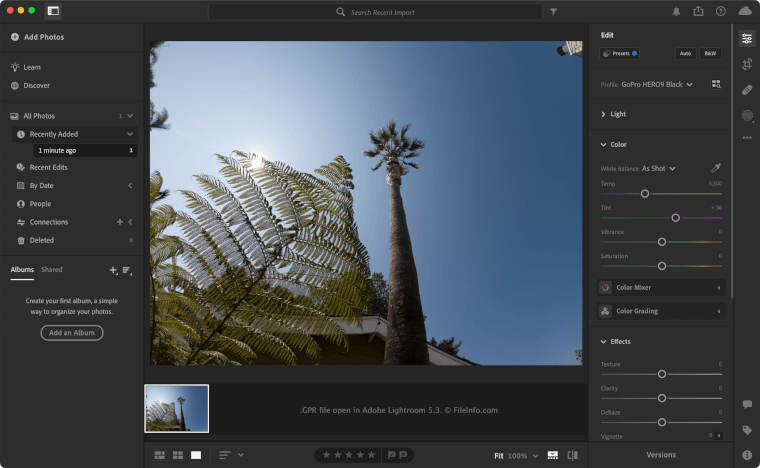Flag the photo as a pick

point(392,455)
